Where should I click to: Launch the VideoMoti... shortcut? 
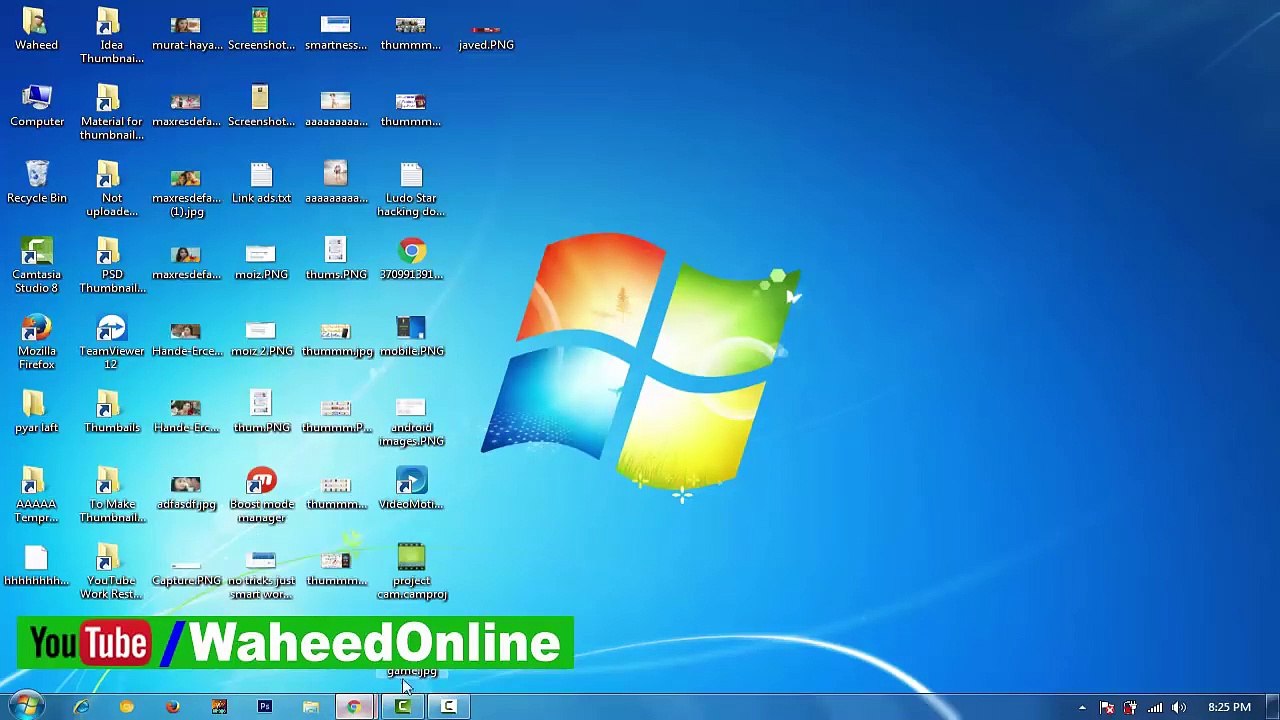click(411, 489)
